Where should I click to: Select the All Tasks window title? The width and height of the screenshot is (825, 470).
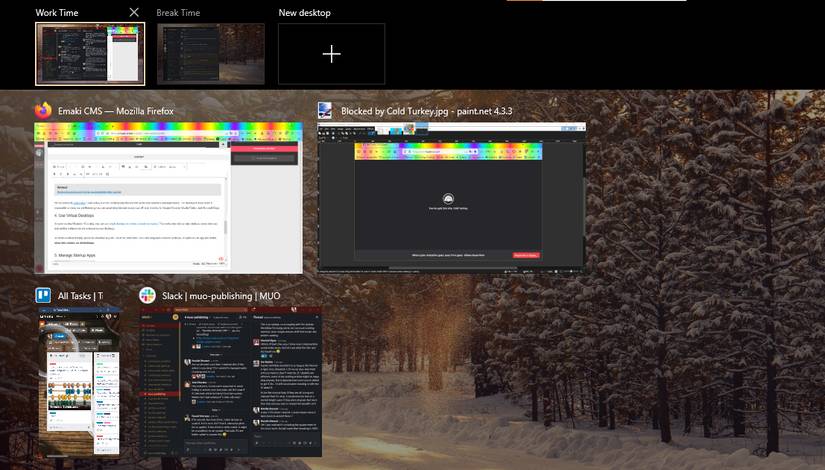tap(81, 296)
